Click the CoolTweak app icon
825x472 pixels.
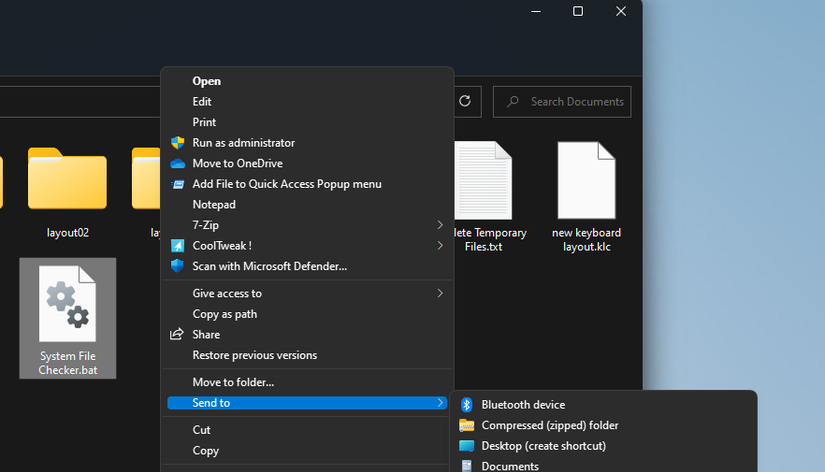tap(178, 246)
